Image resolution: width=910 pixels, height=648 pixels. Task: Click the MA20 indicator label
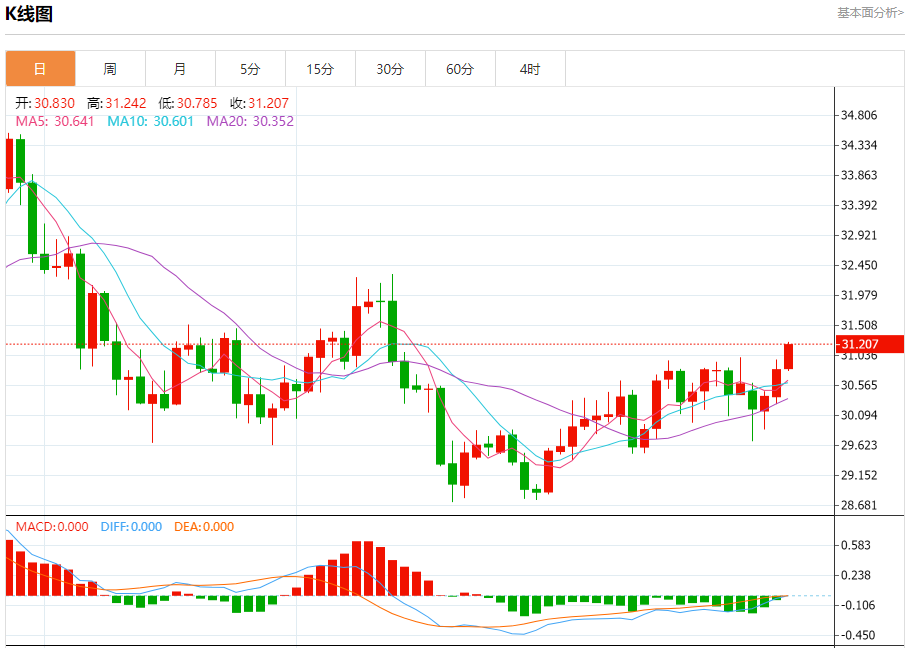coord(250,121)
